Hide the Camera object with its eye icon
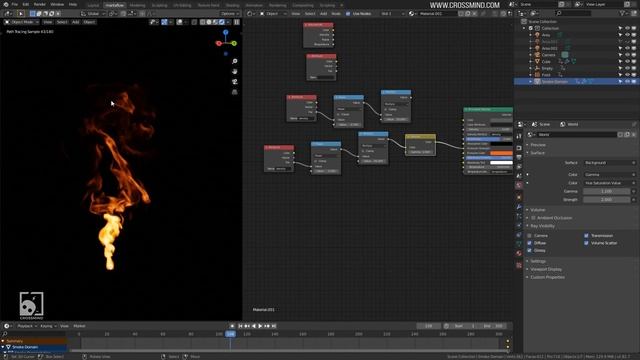Image resolution: width=640 pixels, height=360 pixels. click(627, 55)
